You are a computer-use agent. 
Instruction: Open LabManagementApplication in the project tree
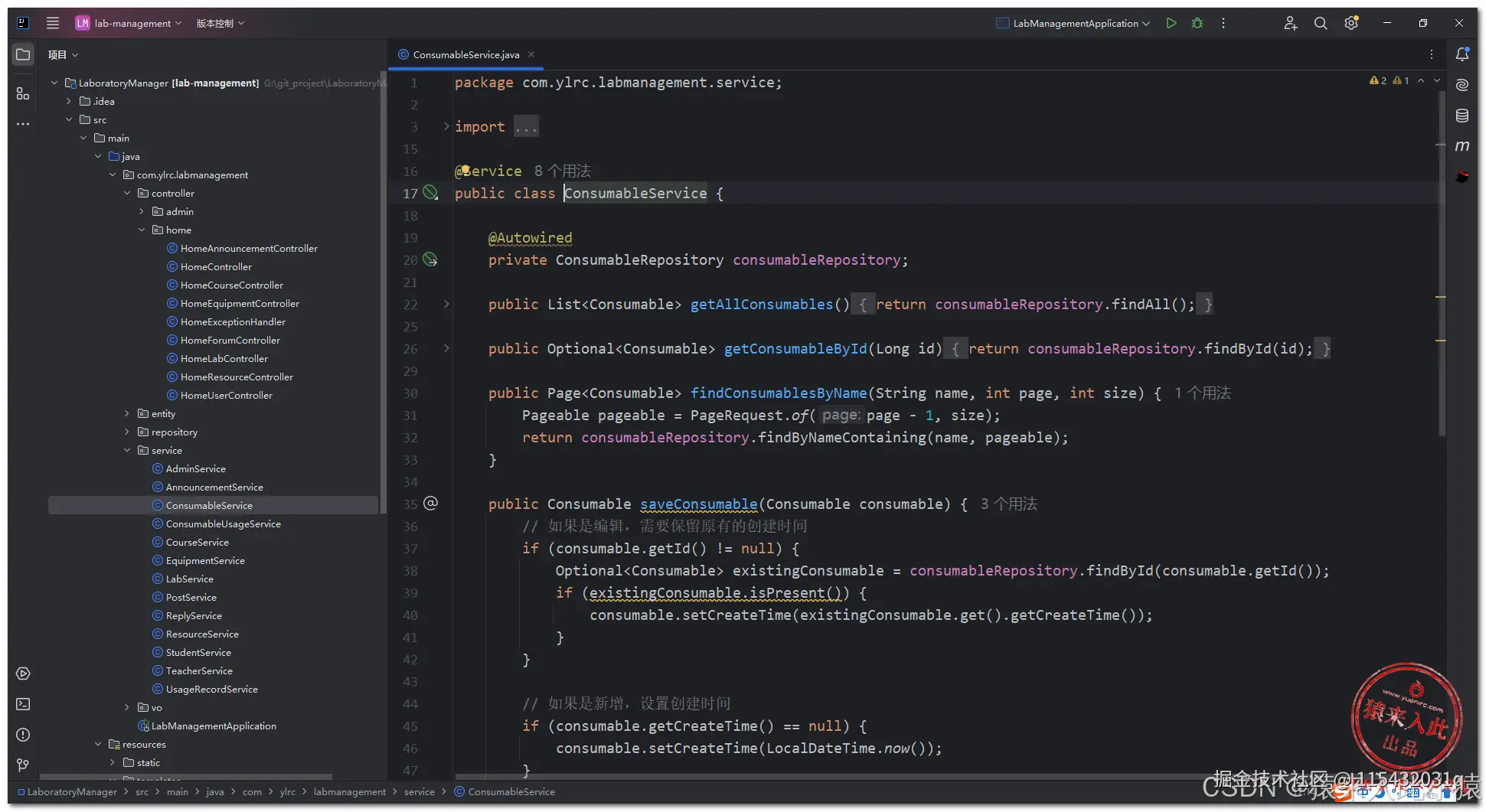point(214,726)
